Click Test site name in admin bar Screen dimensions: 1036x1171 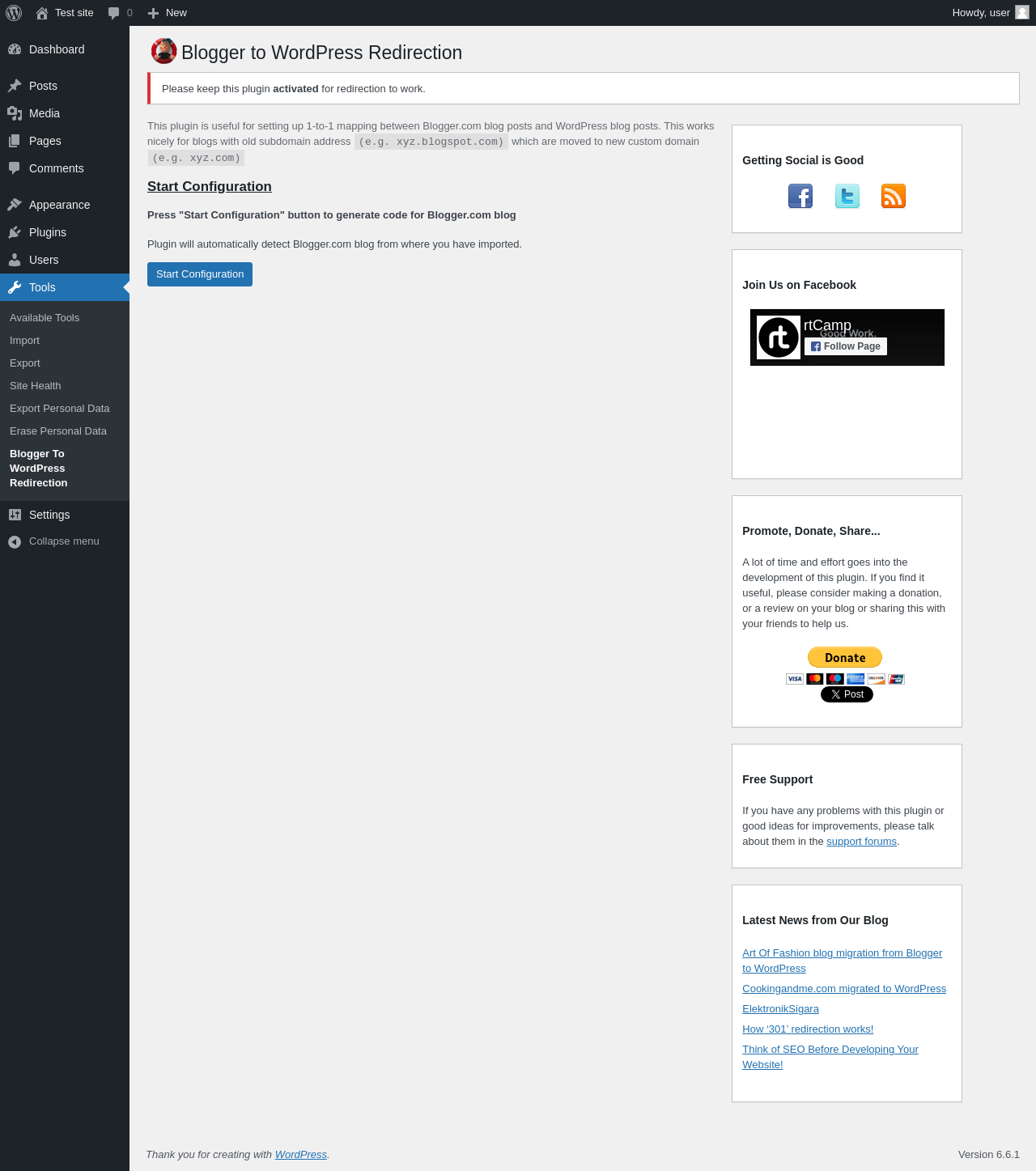click(74, 13)
